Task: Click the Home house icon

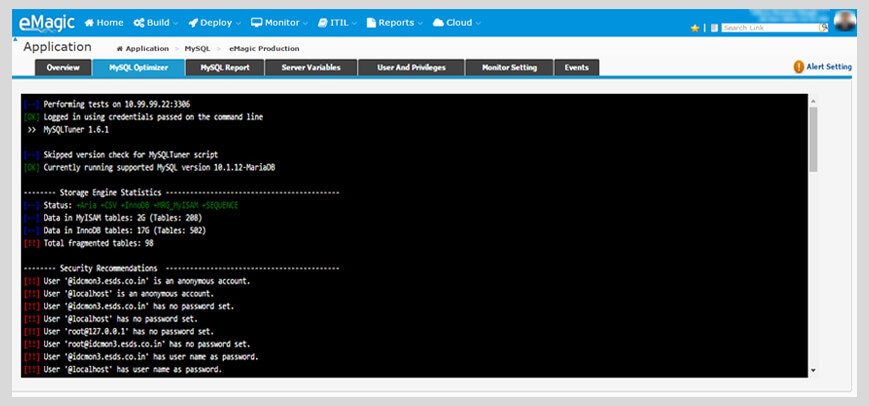Action: (x=89, y=23)
